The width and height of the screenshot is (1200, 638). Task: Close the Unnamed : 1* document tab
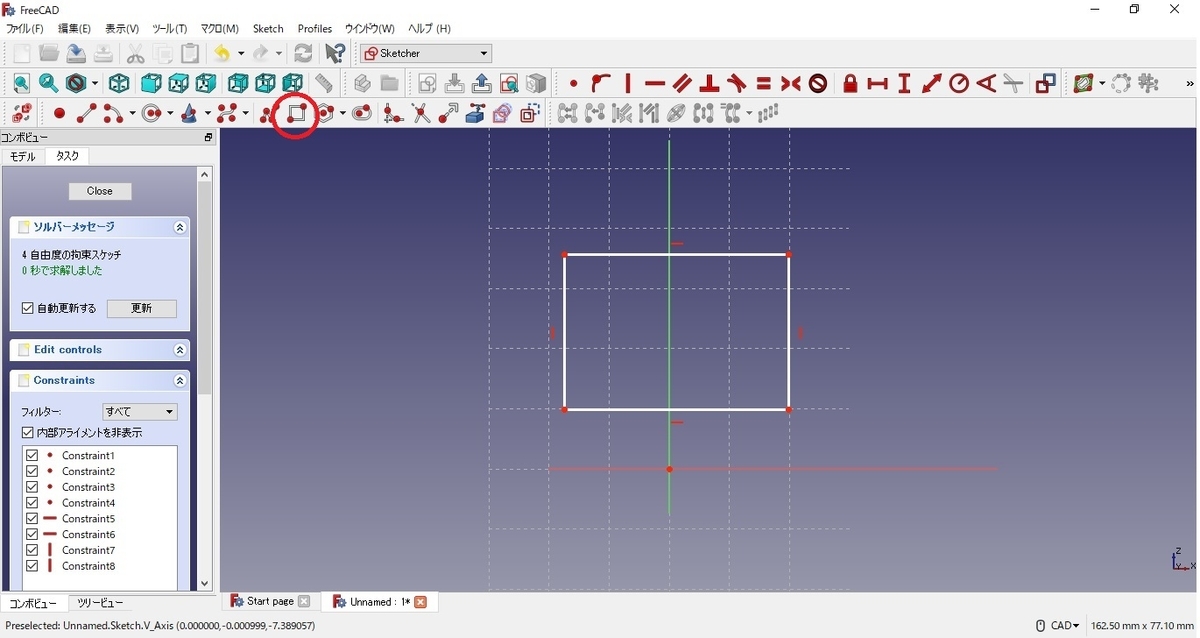click(420, 602)
